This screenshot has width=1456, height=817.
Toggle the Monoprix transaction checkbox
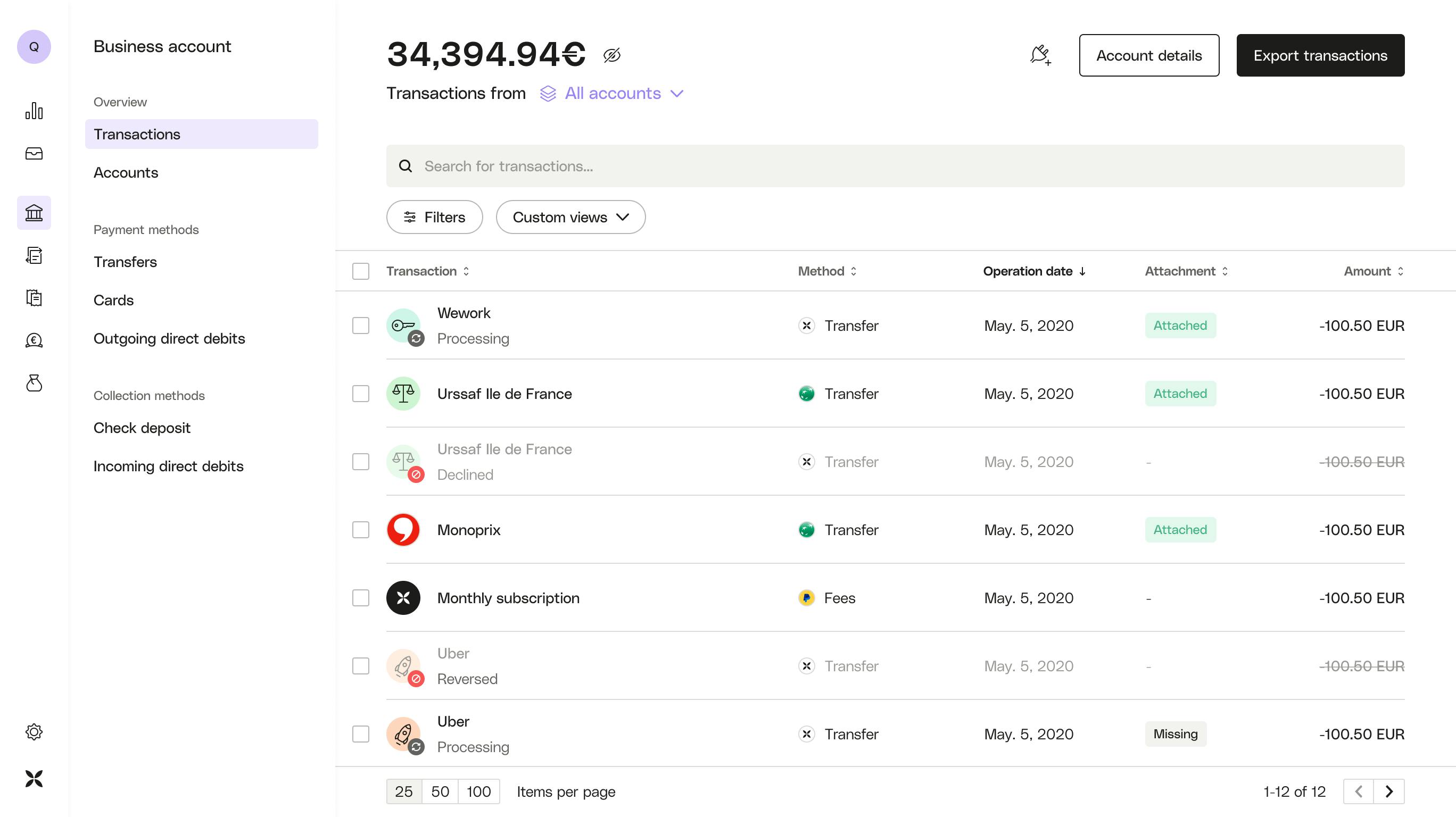click(x=360, y=530)
